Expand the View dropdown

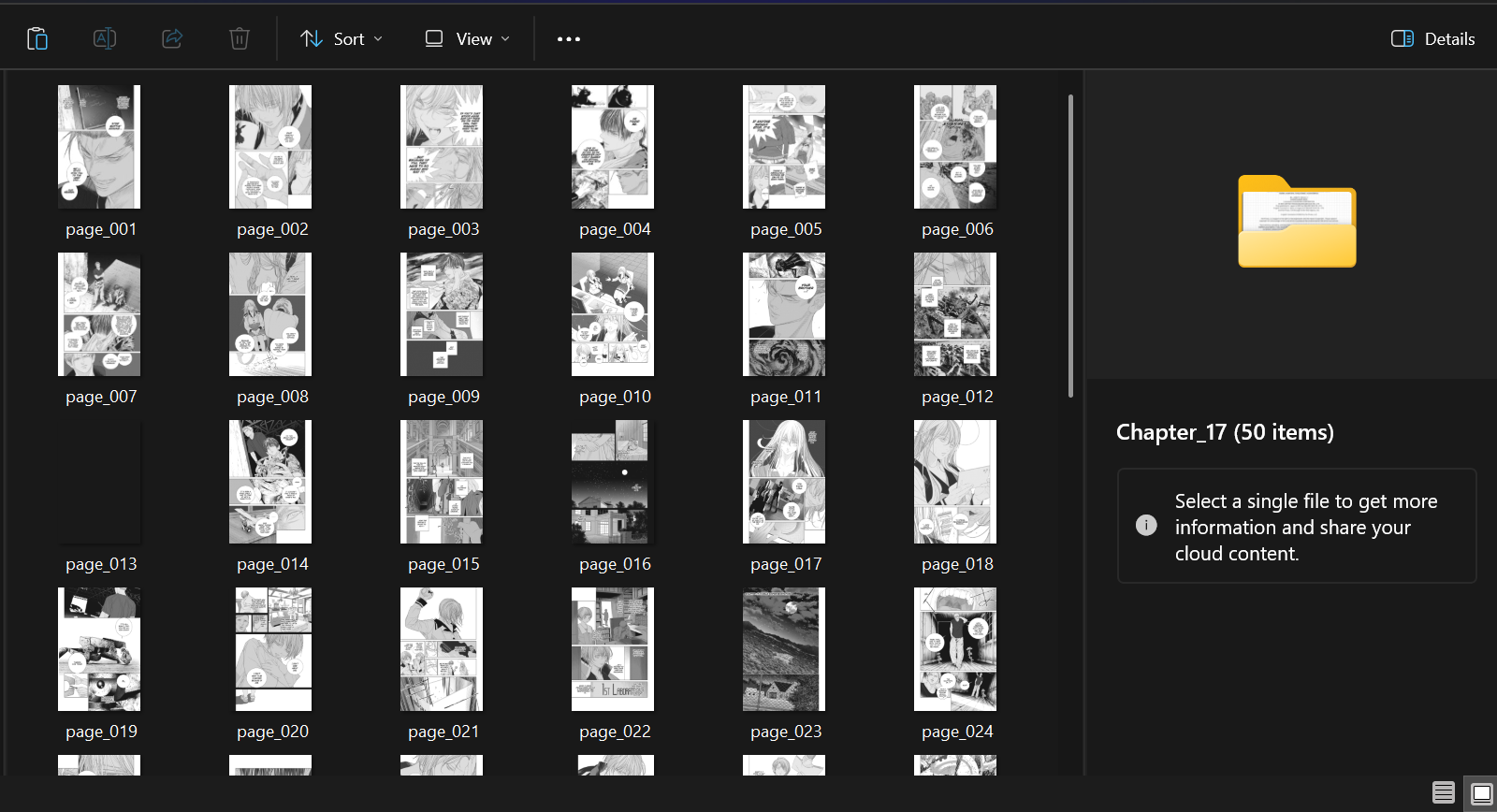pyautogui.click(x=468, y=38)
